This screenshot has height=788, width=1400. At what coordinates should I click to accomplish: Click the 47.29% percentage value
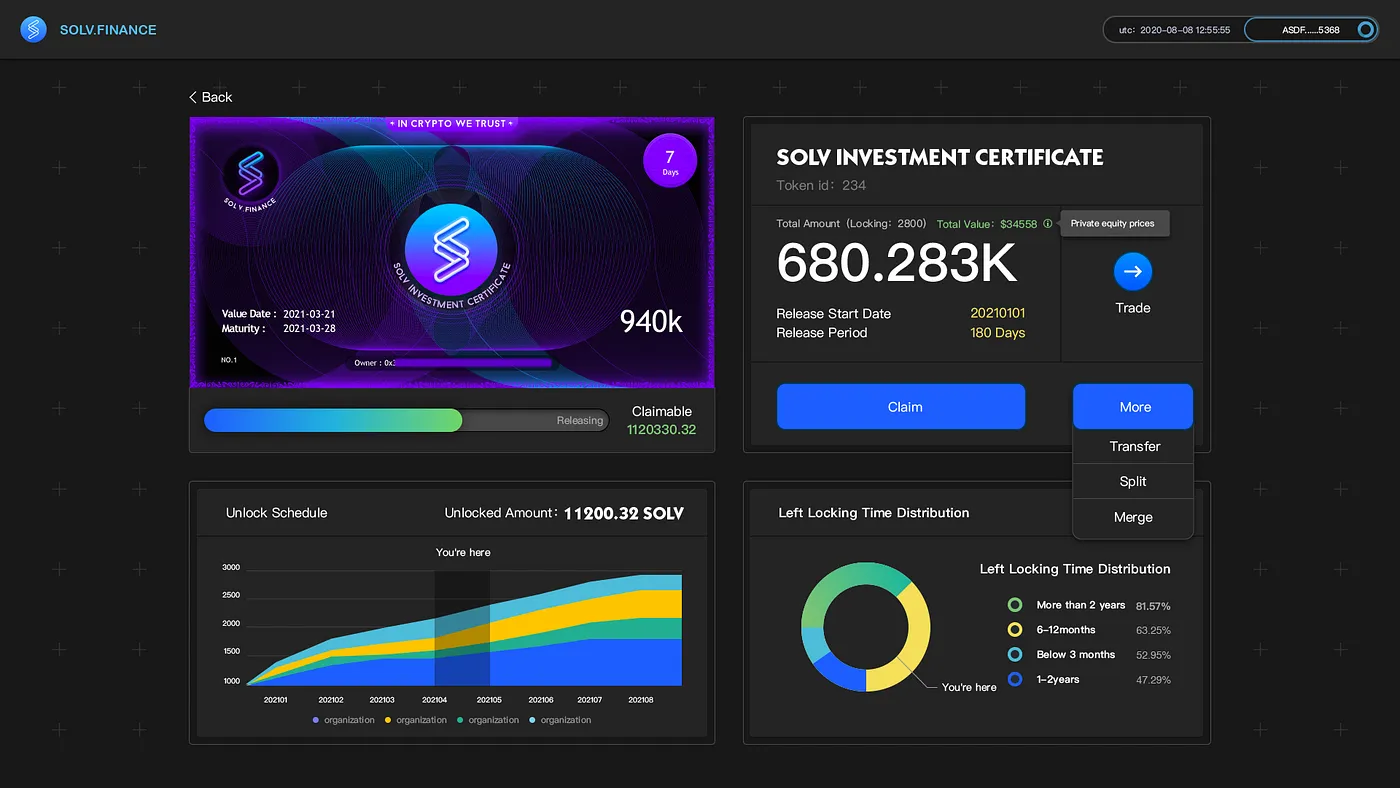1153,680
